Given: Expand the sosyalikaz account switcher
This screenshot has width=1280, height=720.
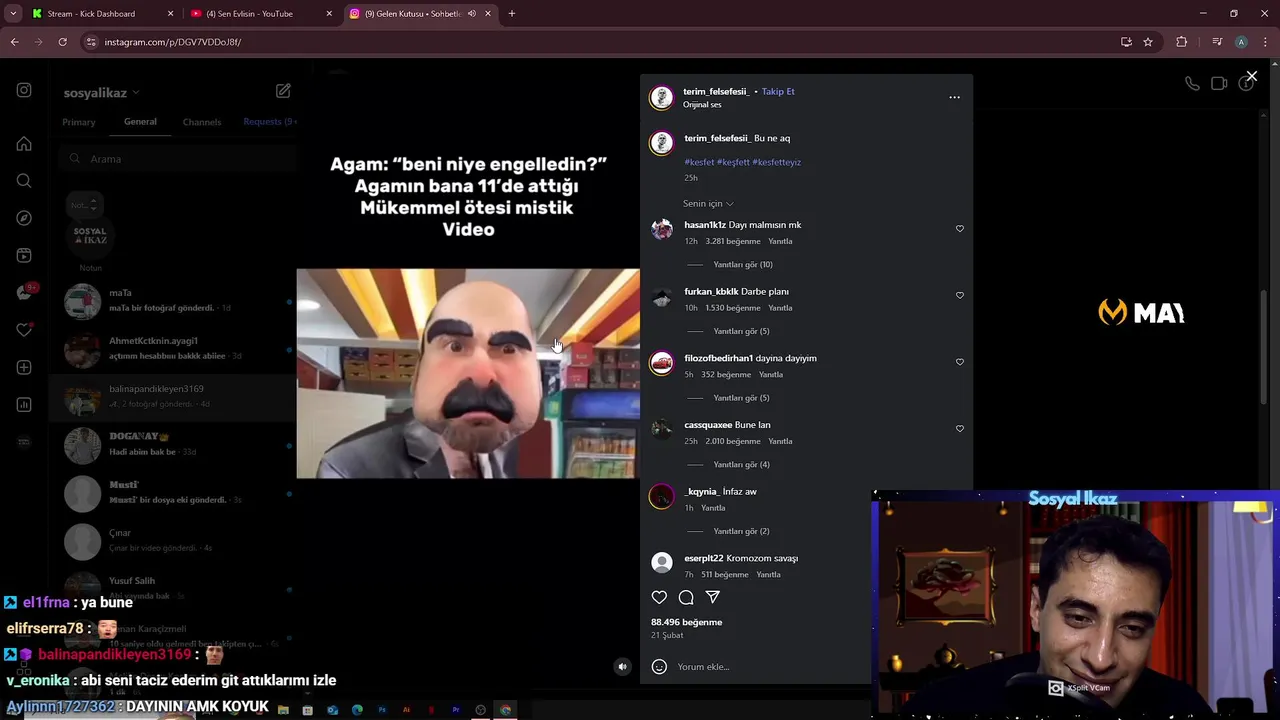Looking at the screenshot, I should (101, 92).
